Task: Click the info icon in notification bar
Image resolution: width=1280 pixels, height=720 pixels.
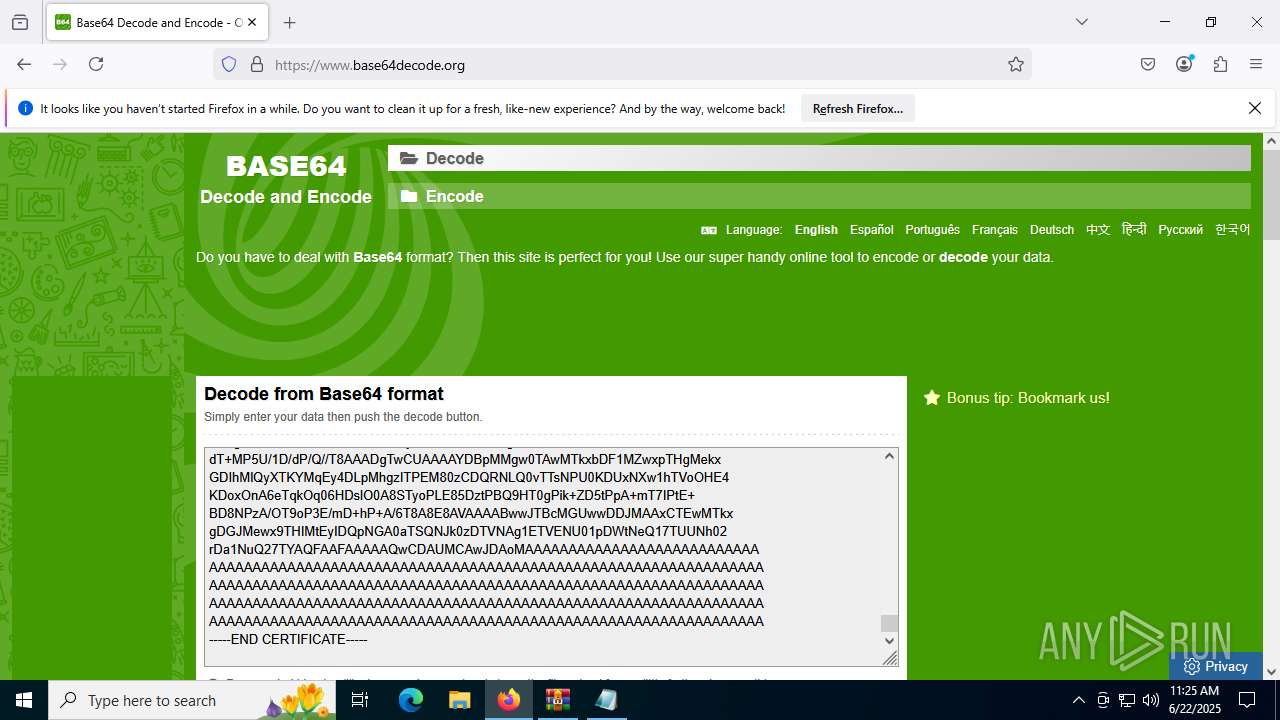Action: (x=25, y=108)
